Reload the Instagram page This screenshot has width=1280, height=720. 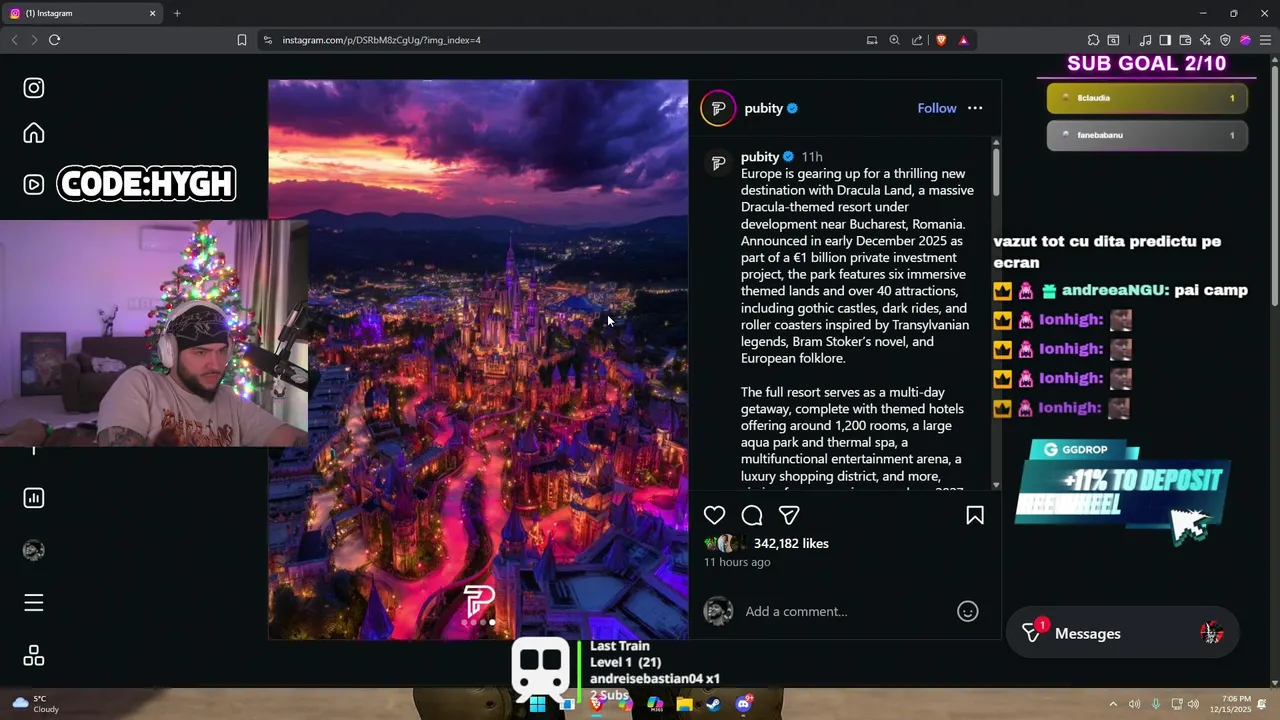click(x=54, y=40)
